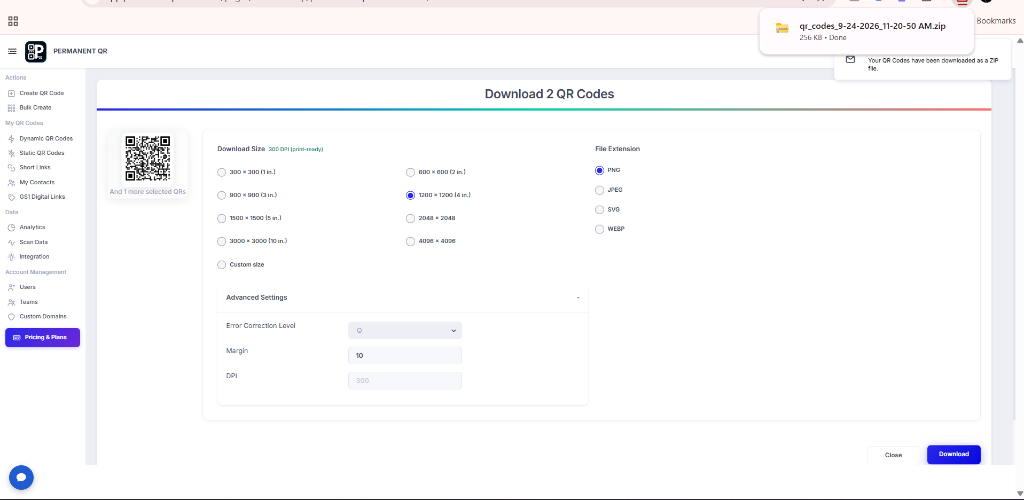Open My Contacts from sidebar
This screenshot has height=500, width=1024.
click(x=37, y=183)
